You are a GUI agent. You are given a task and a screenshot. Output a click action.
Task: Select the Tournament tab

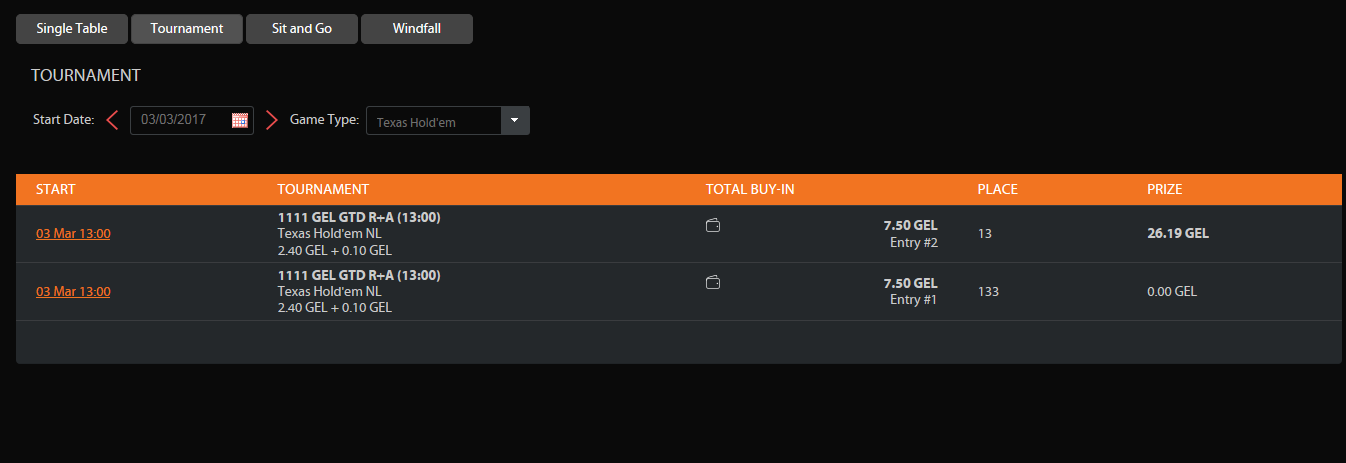[187, 29]
